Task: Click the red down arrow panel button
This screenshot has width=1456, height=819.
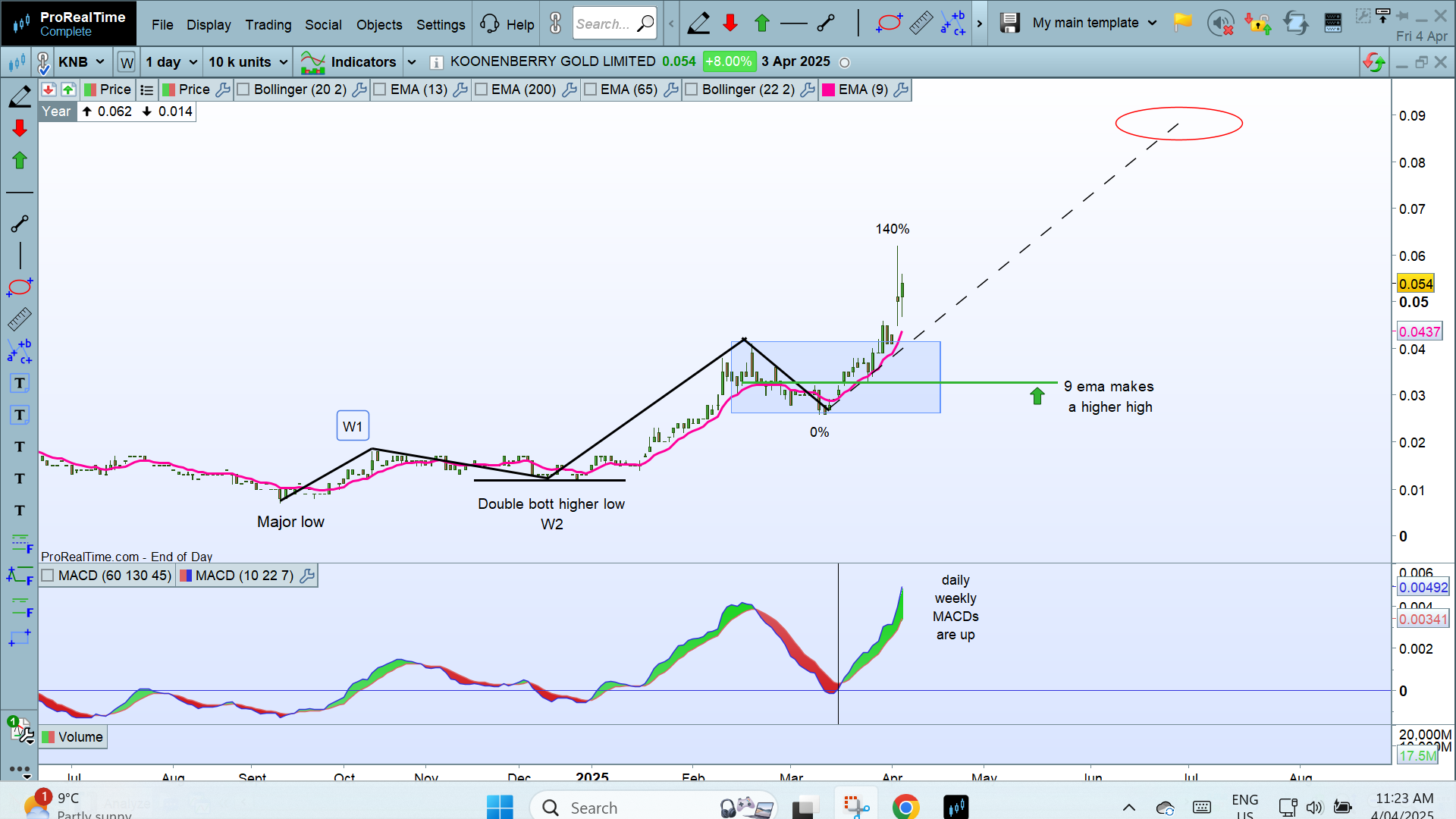Action: (x=49, y=89)
